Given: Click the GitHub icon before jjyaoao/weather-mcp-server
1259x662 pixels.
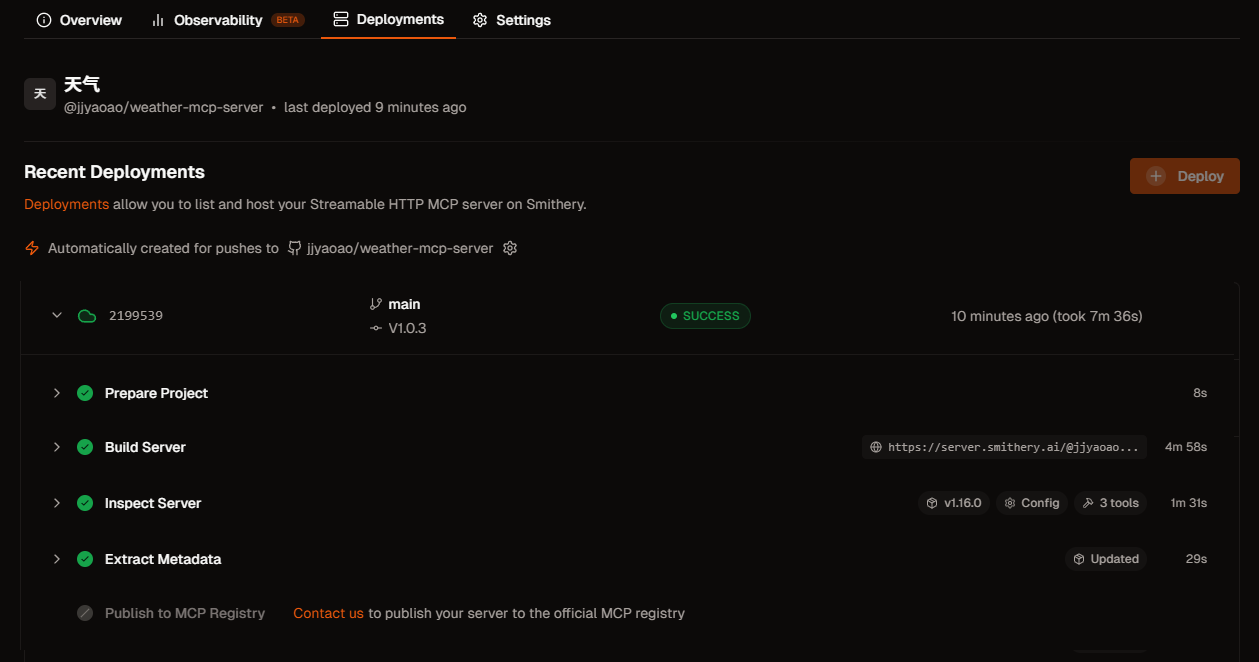Looking at the screenshot, I should coord(295,248).
